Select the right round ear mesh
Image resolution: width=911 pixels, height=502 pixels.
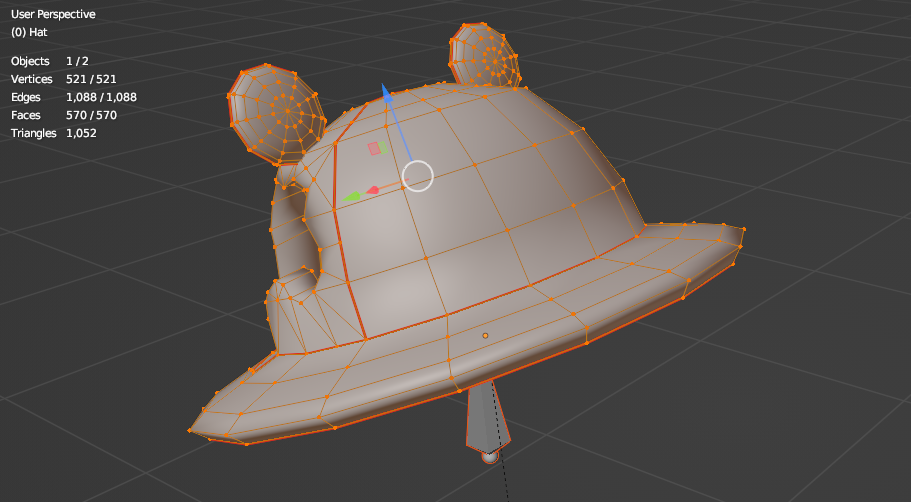pyautogui.click(x=485, y=56)
